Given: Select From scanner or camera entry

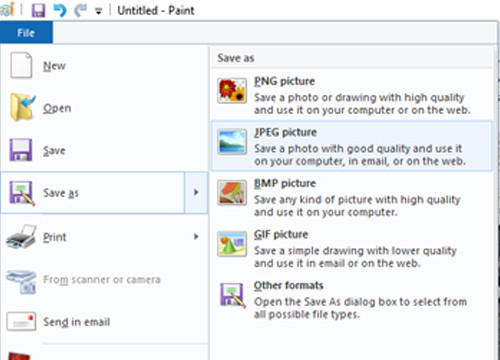Looking at the screenshot, I should coord(104,280).
